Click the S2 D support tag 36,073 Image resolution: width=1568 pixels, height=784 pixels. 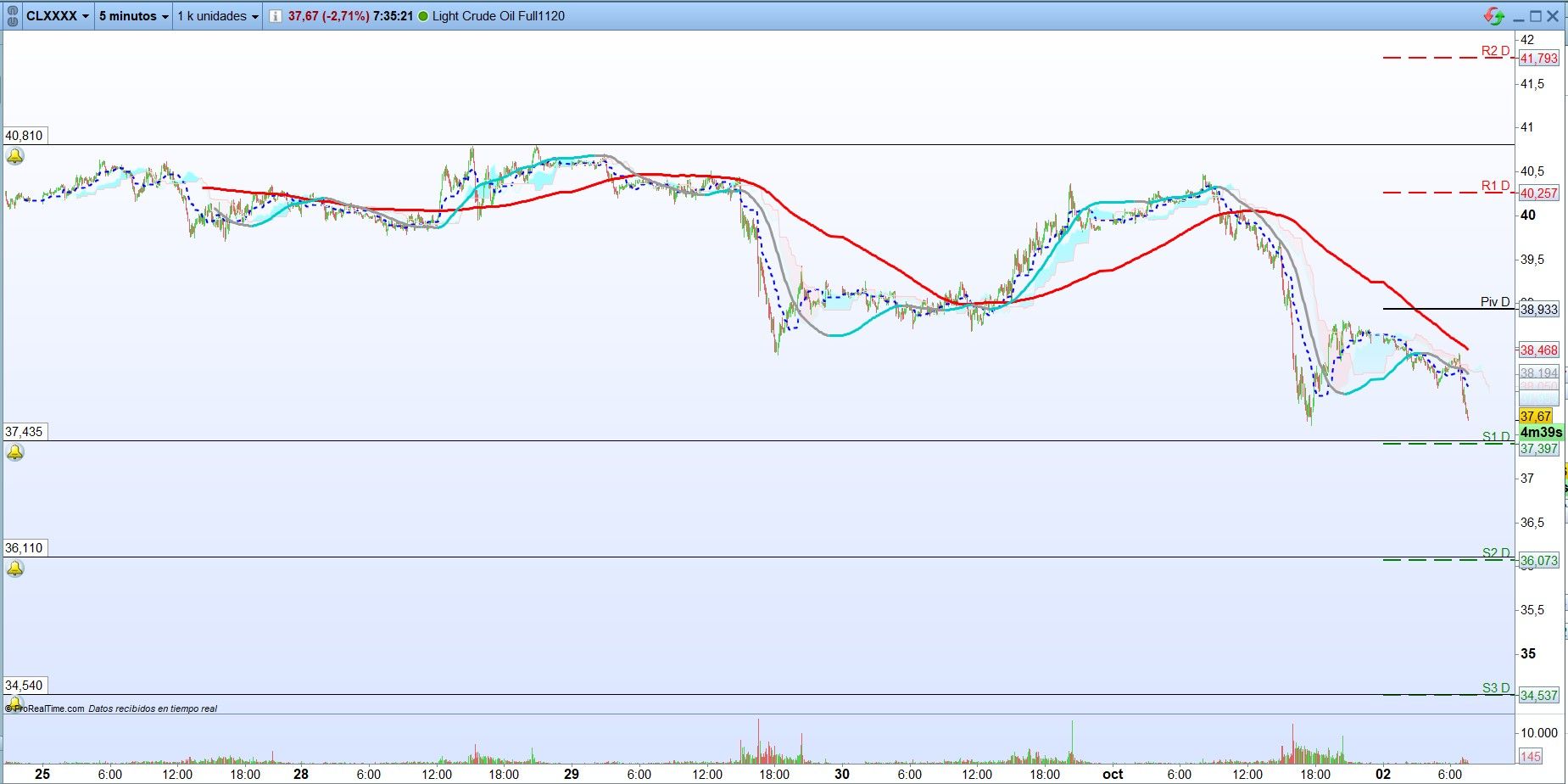click(x=1538, y=561)
